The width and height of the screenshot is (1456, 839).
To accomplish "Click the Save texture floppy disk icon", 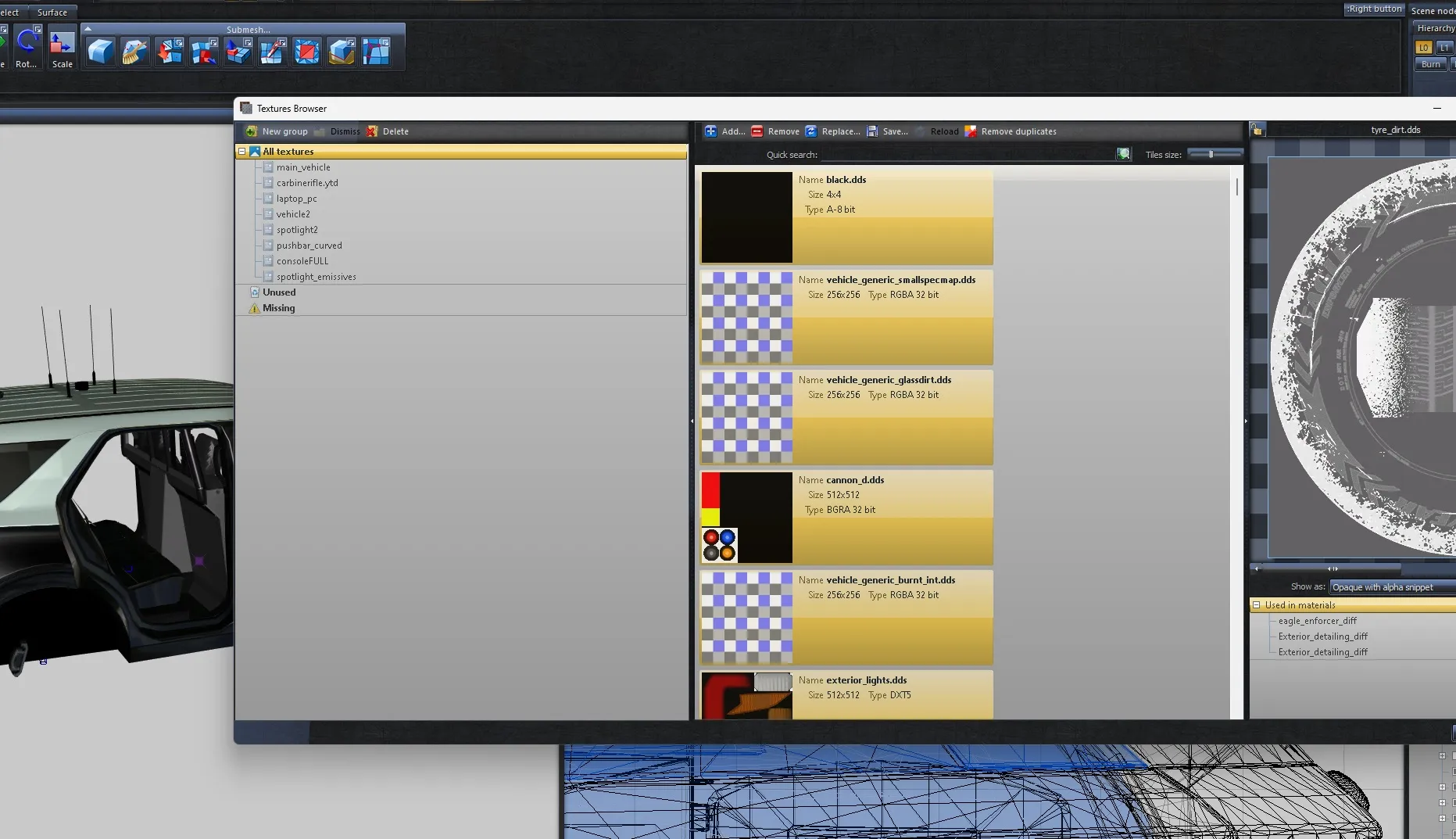I will (x=872, y=131).
